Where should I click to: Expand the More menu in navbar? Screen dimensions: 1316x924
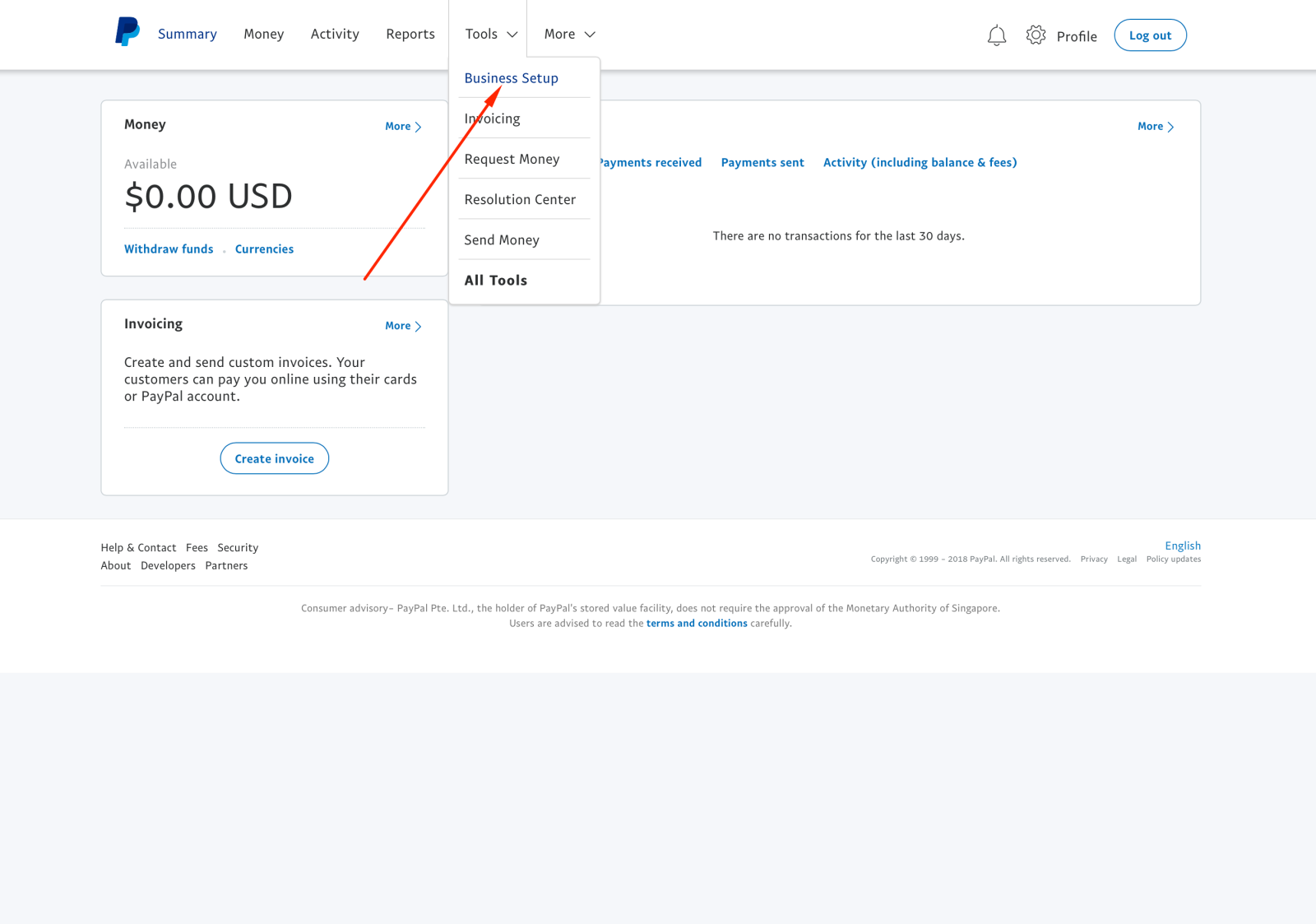(x=569, y=34)
